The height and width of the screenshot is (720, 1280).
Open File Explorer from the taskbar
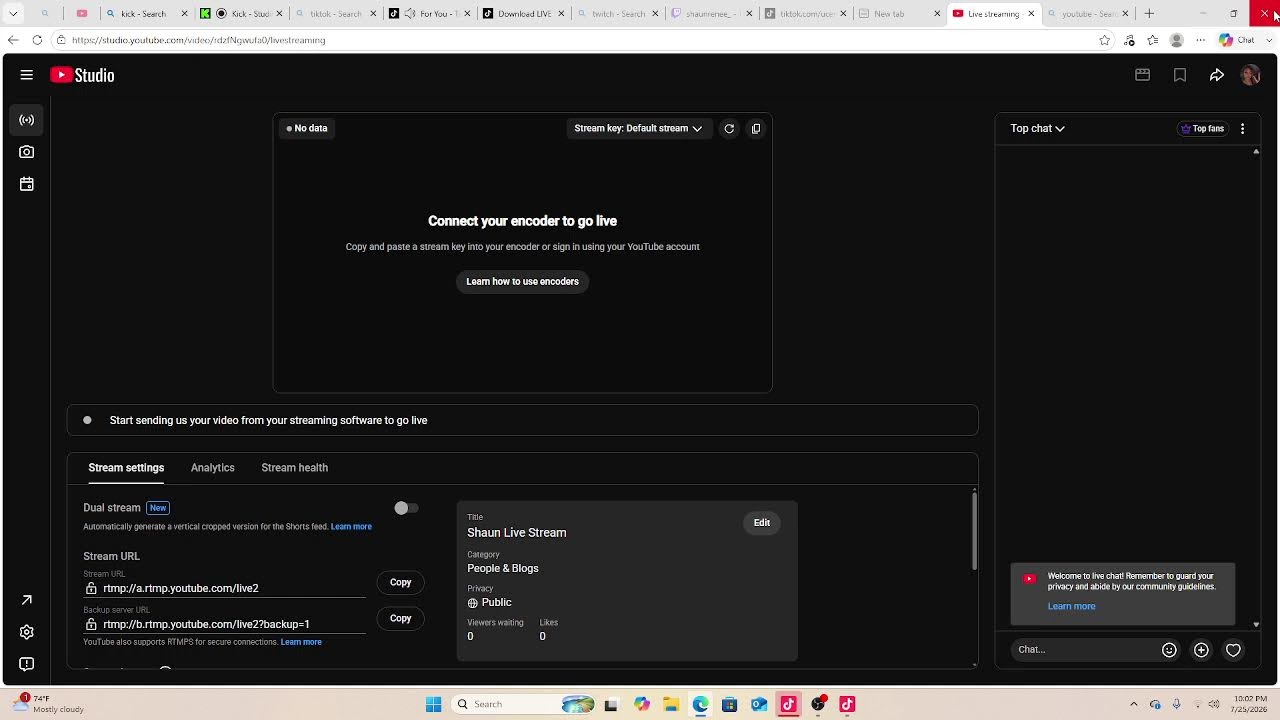click(x=671, y=704)
